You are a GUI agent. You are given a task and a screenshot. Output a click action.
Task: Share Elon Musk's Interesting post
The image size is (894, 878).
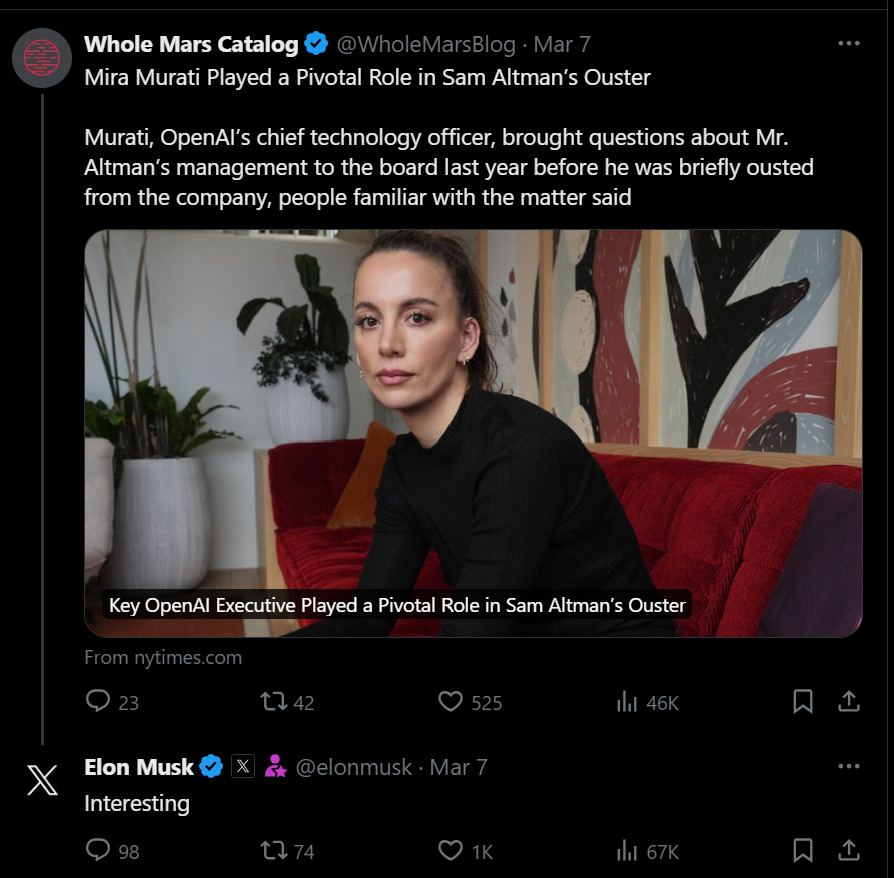pyautogui.click(x=849, y=850)
